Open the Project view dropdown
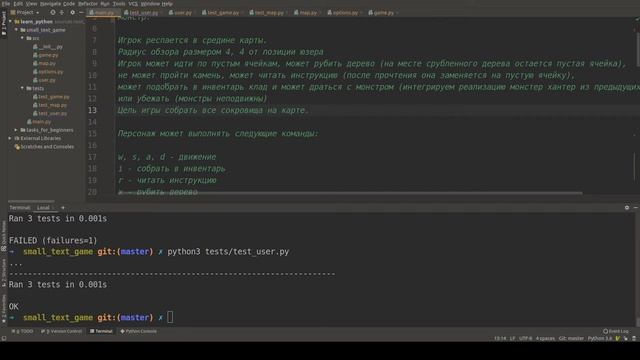This screenshot has height=360, width=640. pos(25,13)
